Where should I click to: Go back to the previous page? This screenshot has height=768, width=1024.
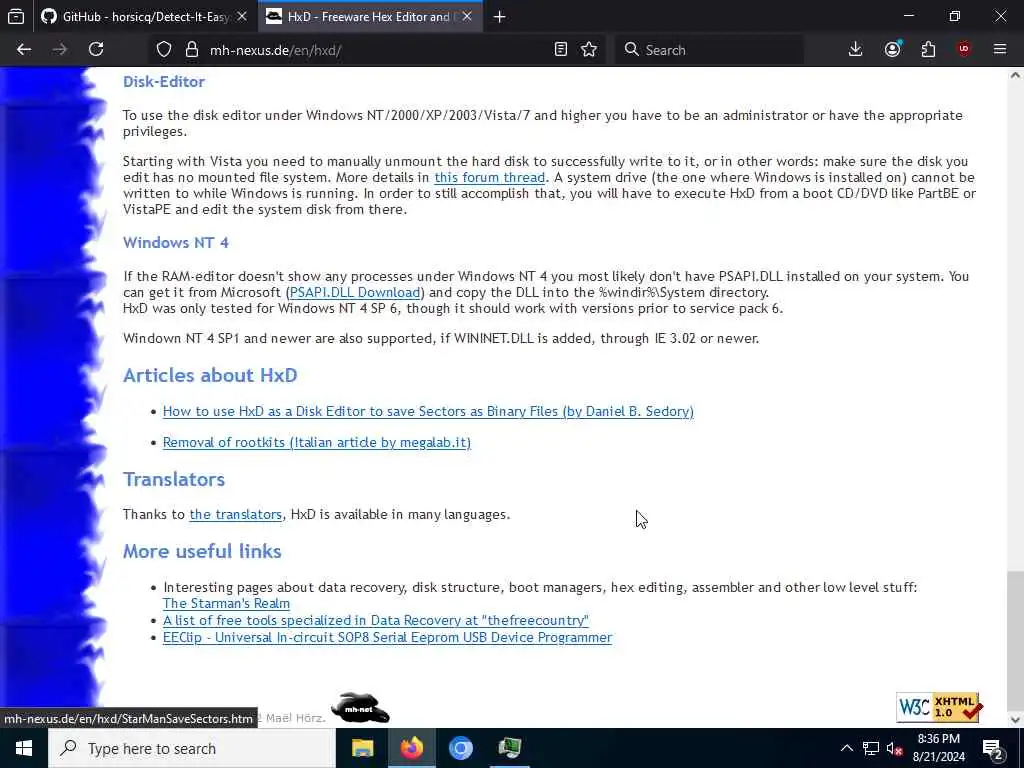coord(24,50)
